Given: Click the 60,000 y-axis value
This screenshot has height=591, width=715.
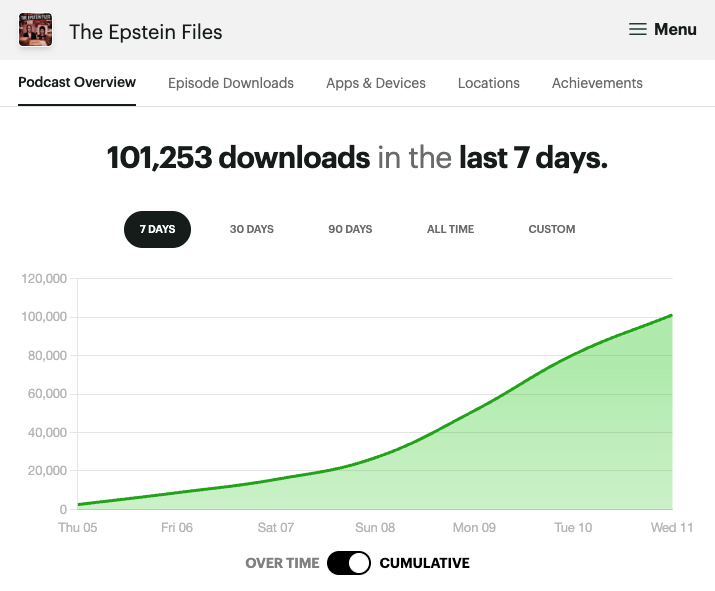Looking at the screenshot, I should coord(47,394).
